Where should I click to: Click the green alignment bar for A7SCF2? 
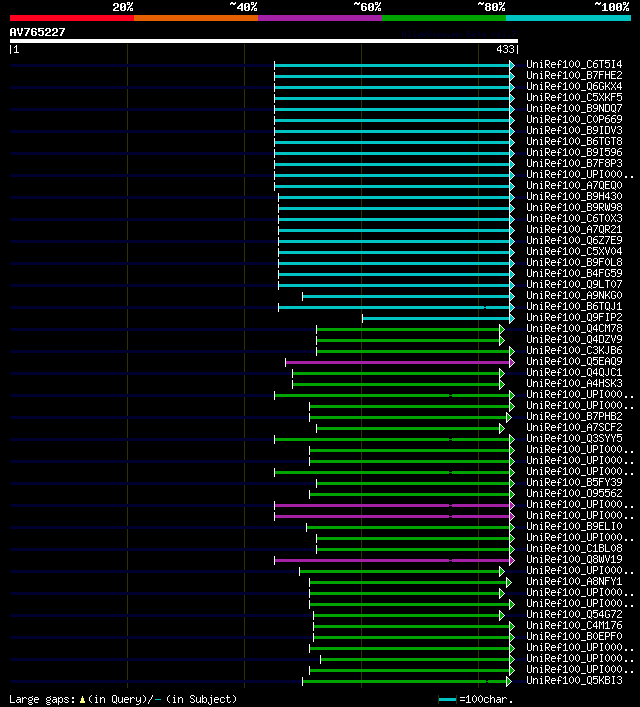click(x=409, y=429)
